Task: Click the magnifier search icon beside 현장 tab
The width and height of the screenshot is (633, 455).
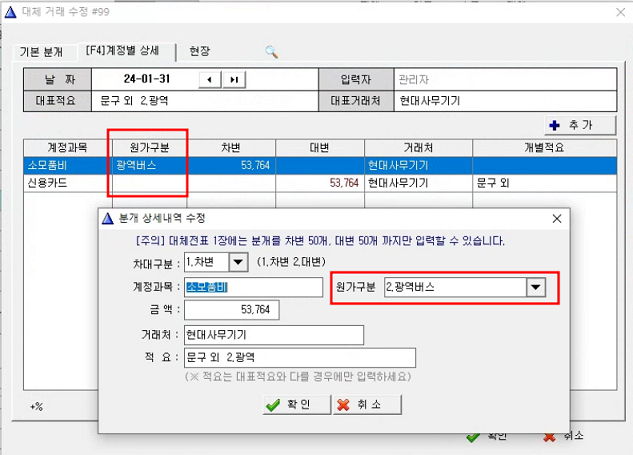Action: (271, 51)
